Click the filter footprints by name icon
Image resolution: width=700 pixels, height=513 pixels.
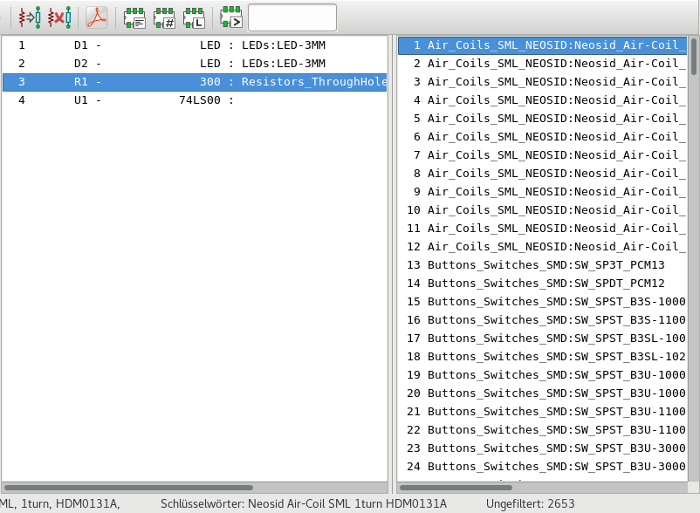click(x=231, y=17)
